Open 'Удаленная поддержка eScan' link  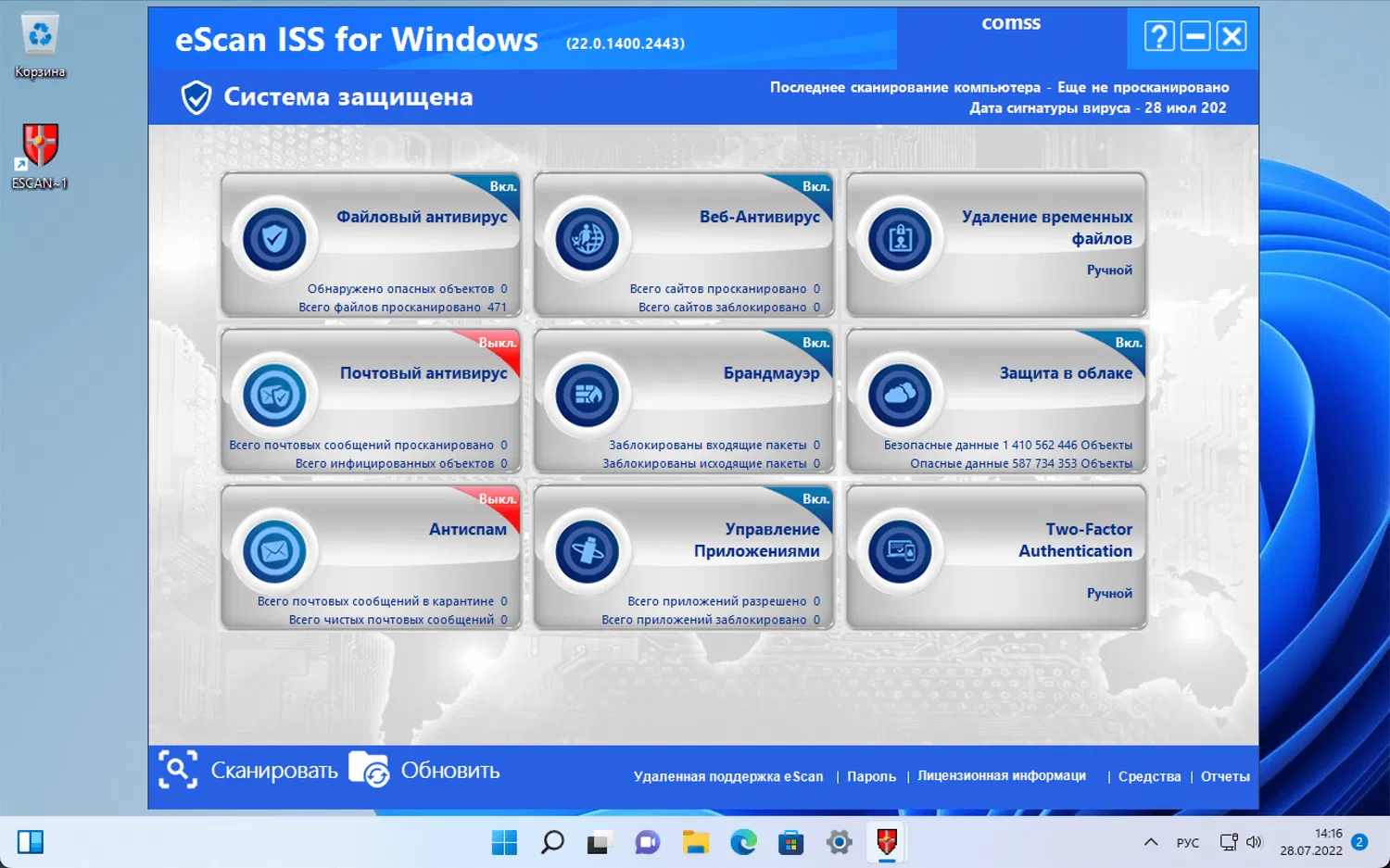pos(728,776)
